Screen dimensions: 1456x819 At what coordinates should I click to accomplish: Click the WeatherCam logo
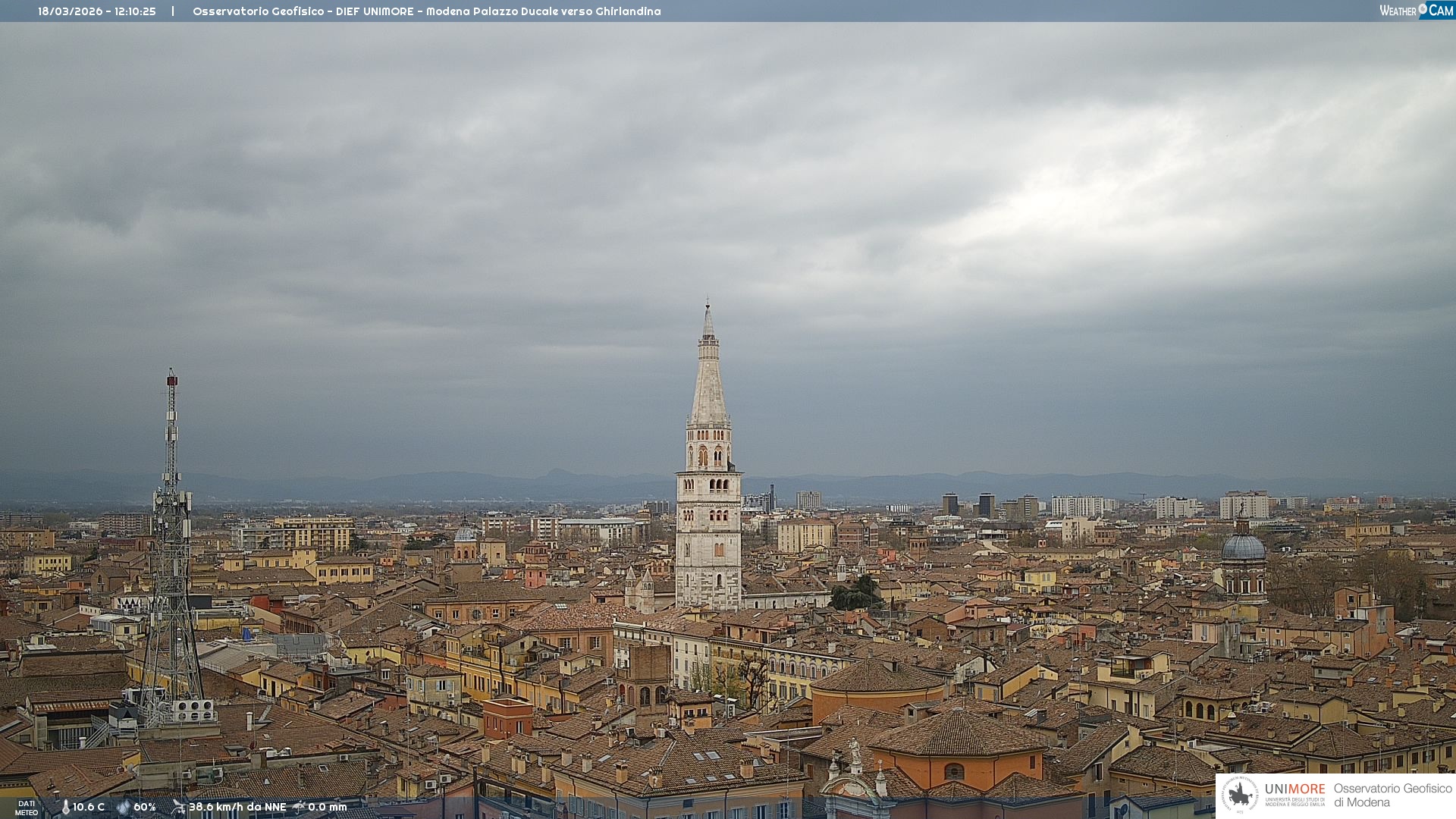coord(1416,11)
